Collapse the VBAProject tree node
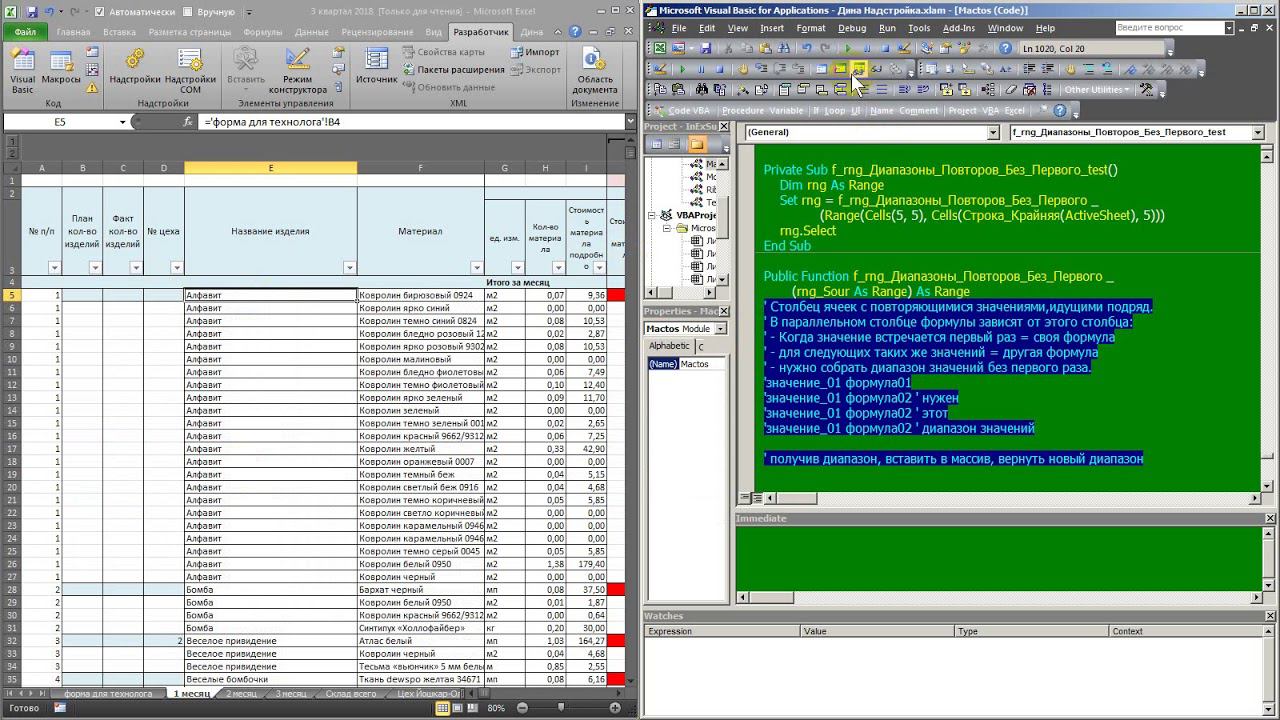This screenshot has width=1280, height=720. [x=653, y=215]
